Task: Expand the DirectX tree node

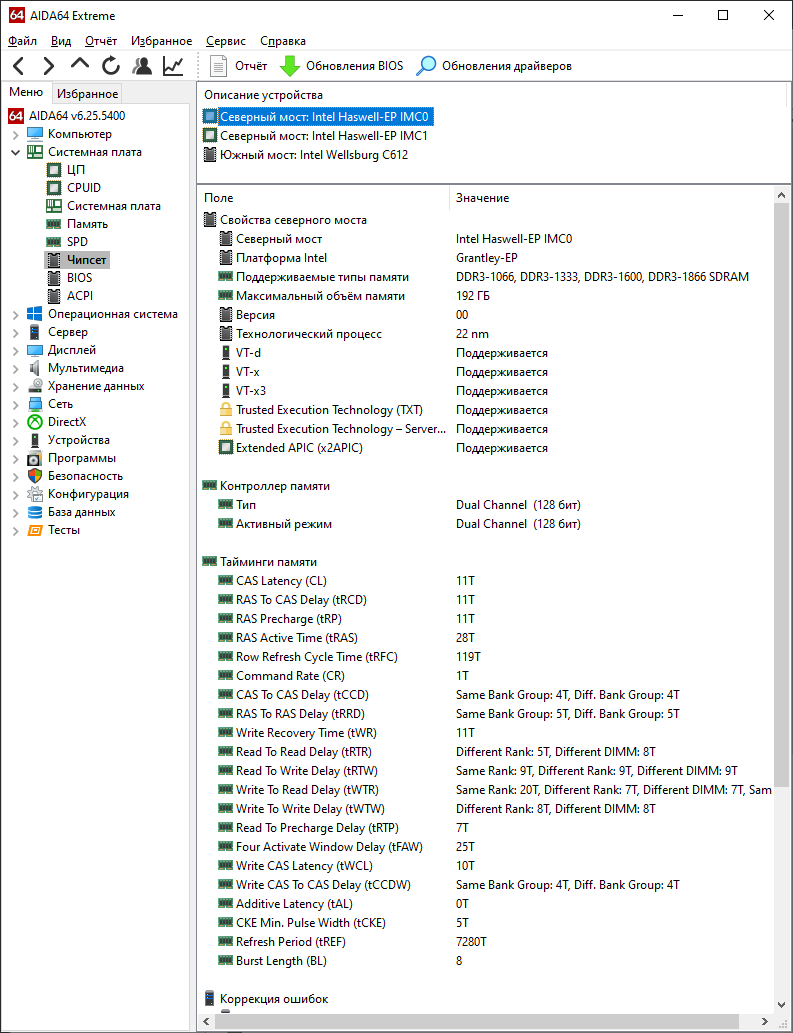Action: [x=16, y=422]
